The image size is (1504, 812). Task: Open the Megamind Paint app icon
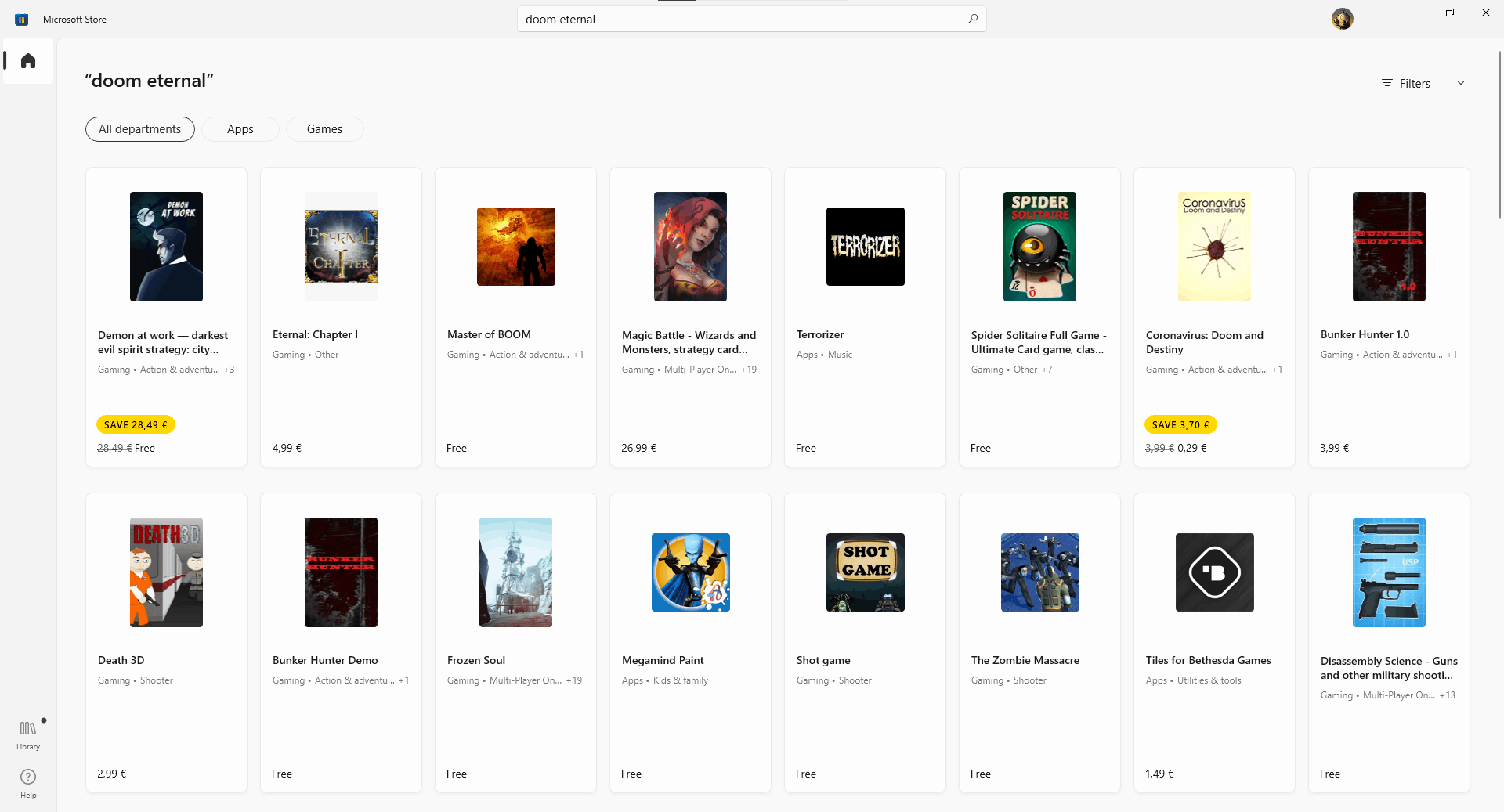[691, 572]
